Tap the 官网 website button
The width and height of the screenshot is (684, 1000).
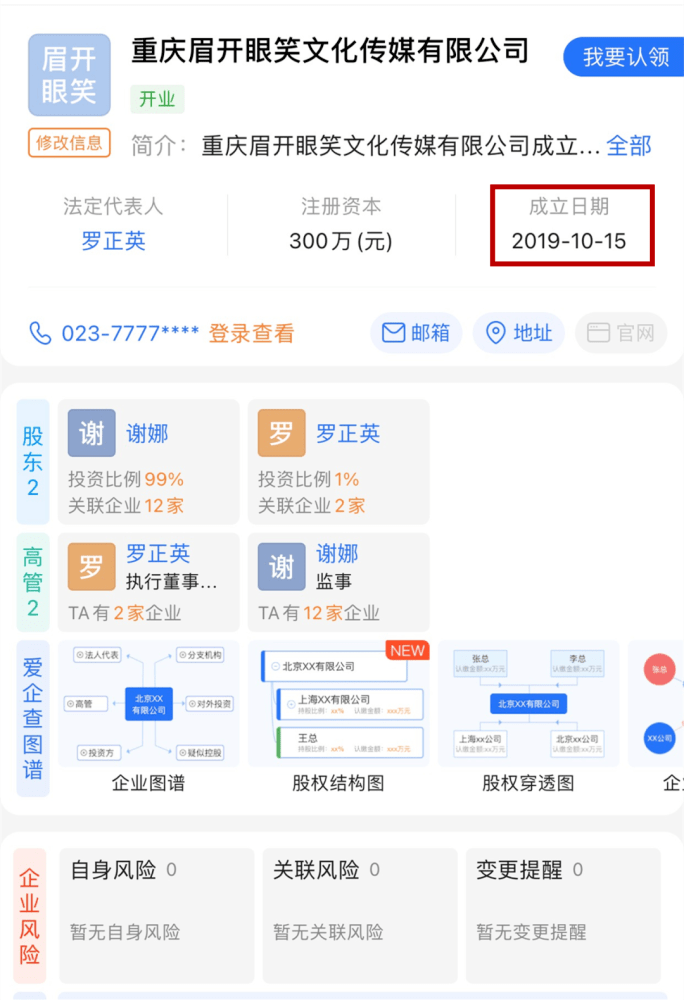(x=621, y=333)
